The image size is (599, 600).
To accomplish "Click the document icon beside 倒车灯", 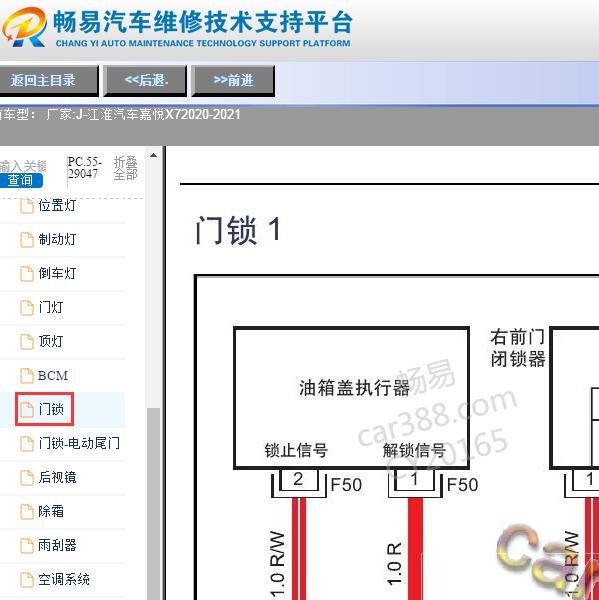I will [x=26, y=274].
